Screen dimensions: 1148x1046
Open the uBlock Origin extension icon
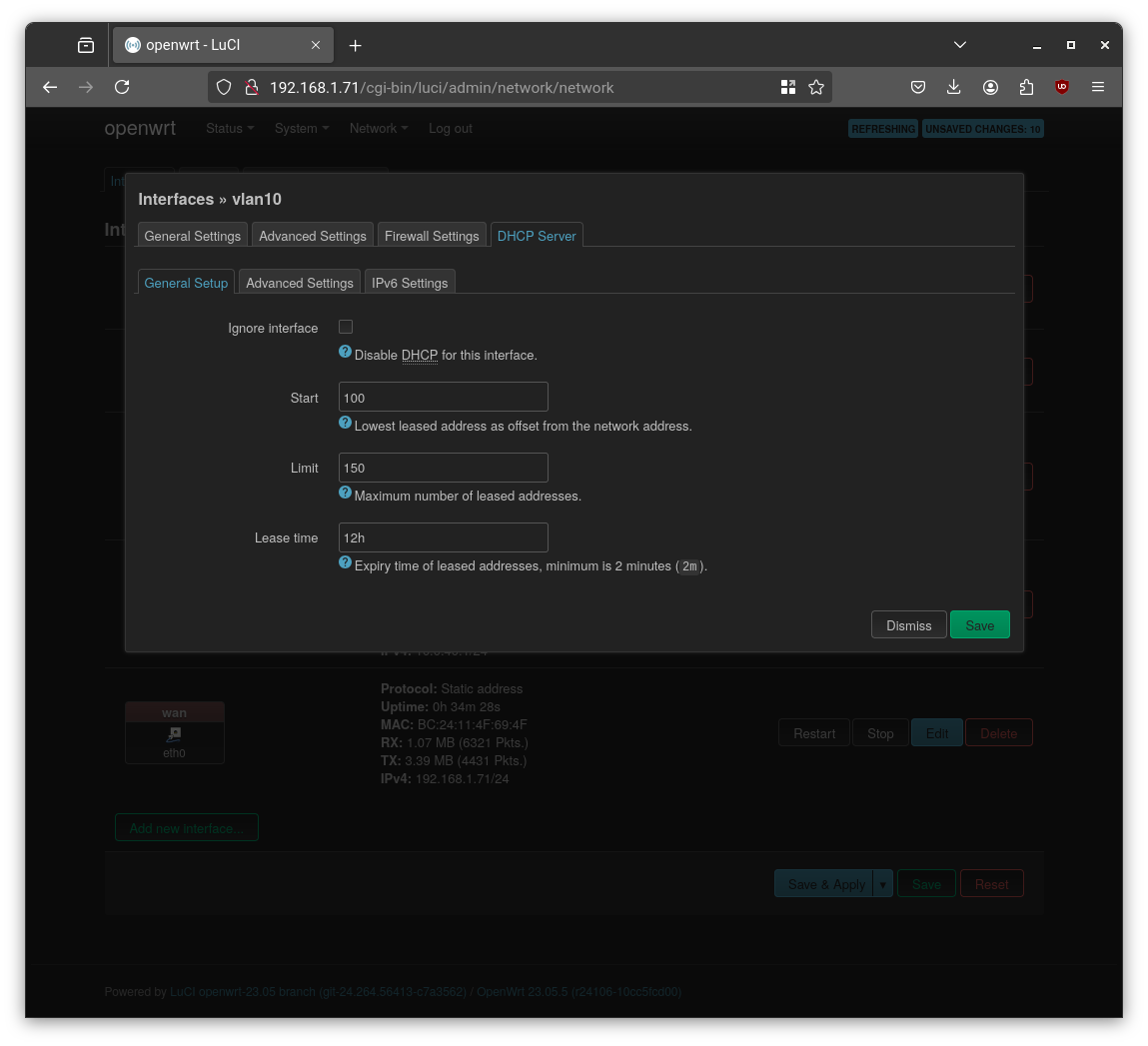[1061, 87]
